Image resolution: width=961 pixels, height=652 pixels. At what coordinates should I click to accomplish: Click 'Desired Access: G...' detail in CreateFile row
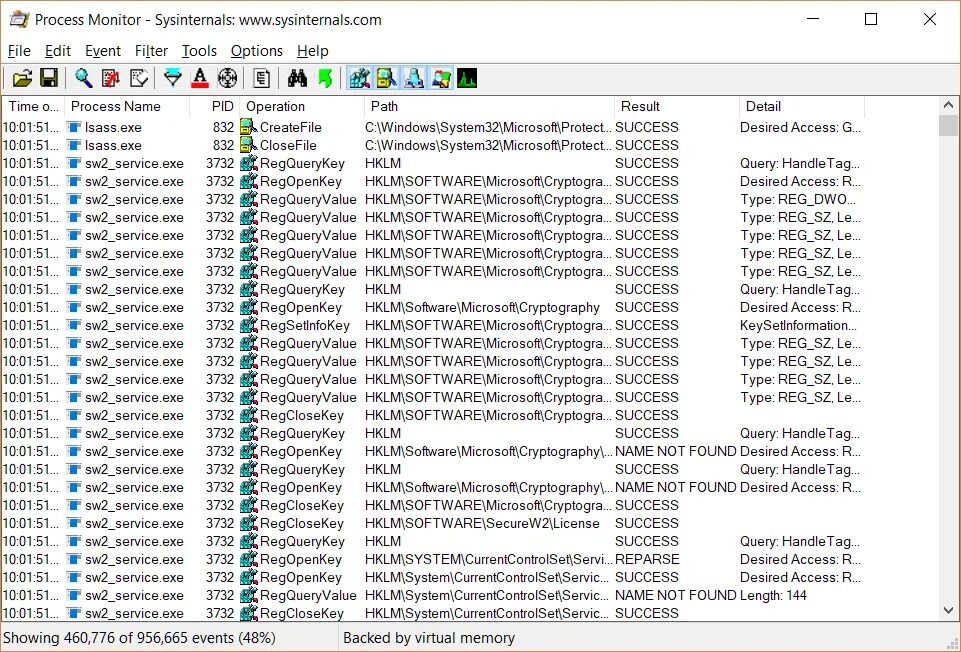pyautogui.click(x=800, y=127)
